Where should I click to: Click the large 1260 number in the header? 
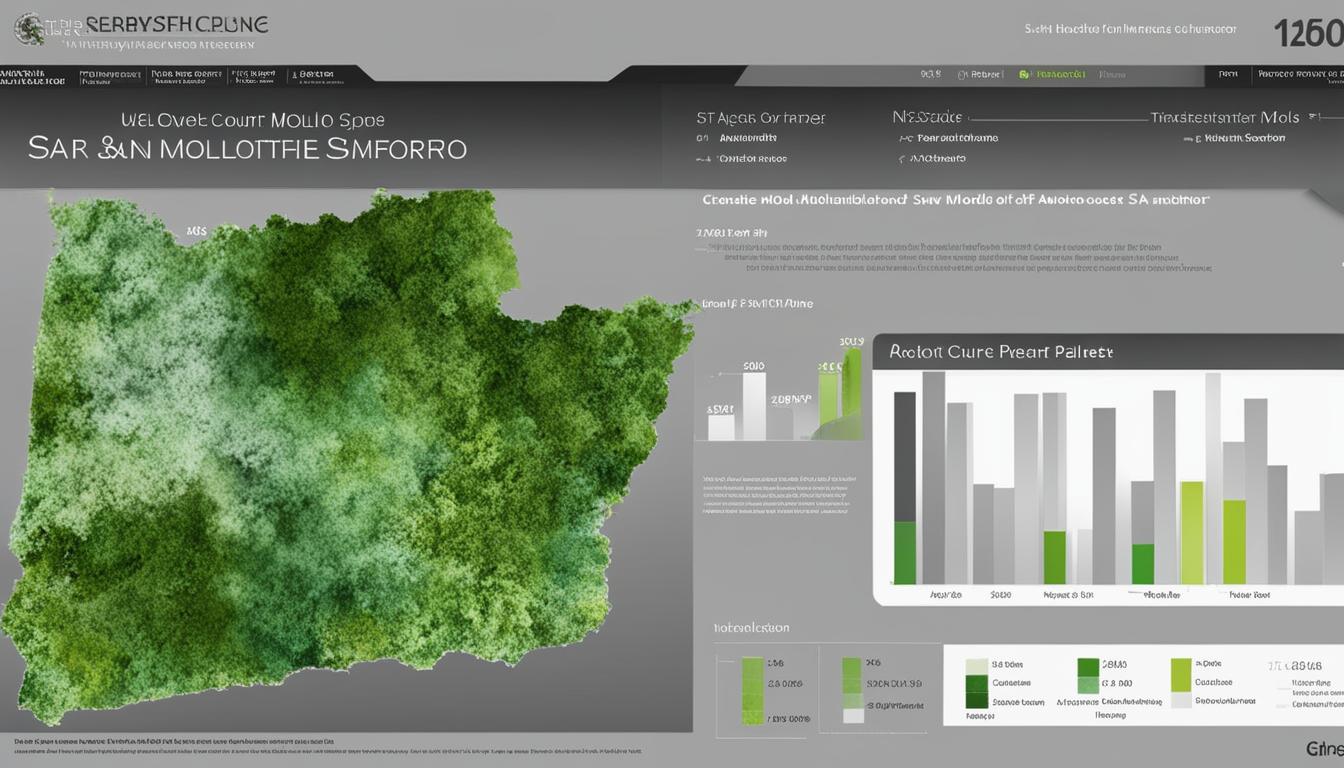click(x=1307, y=32)
